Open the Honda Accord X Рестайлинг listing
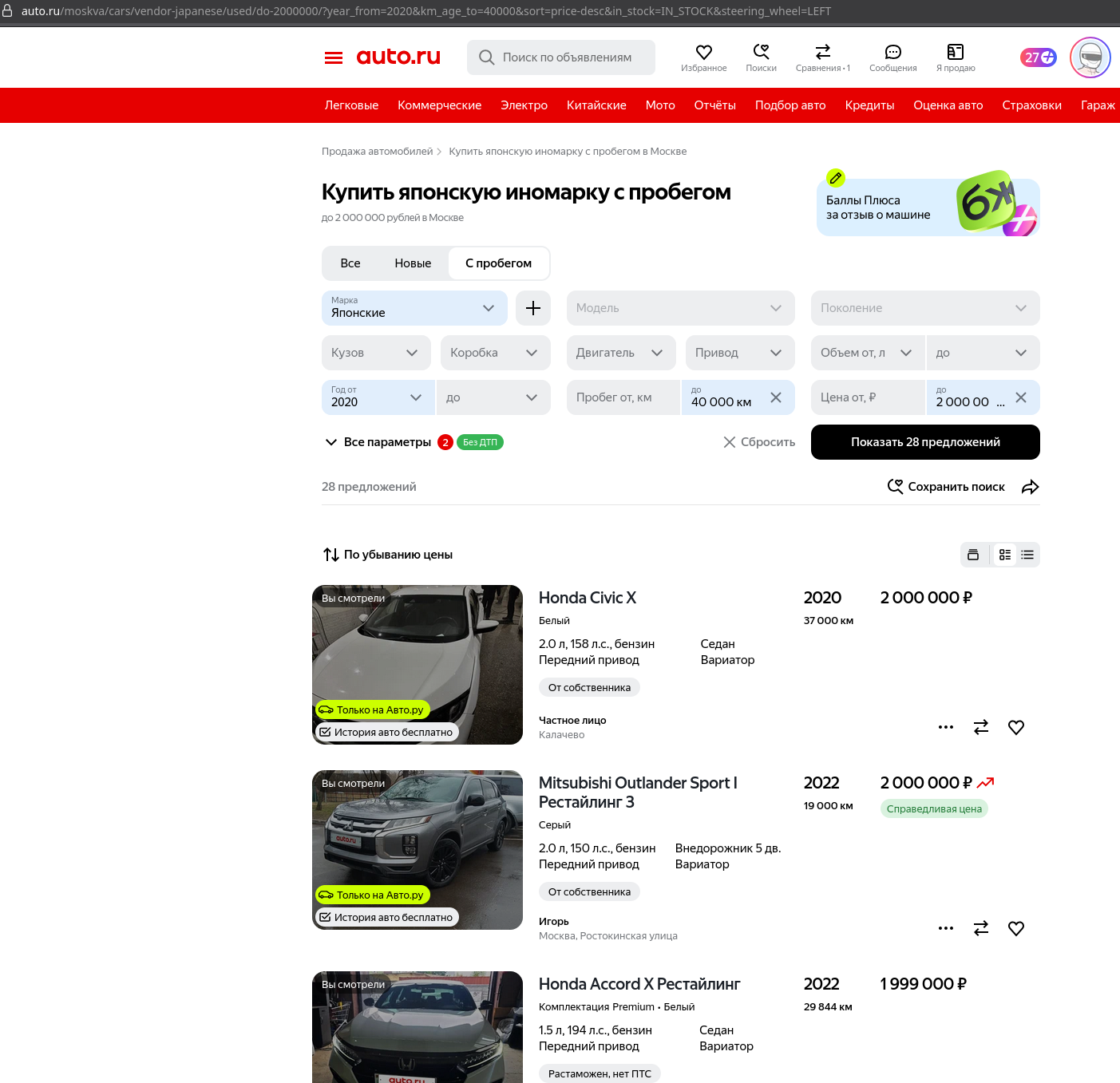 click(639, 984)
